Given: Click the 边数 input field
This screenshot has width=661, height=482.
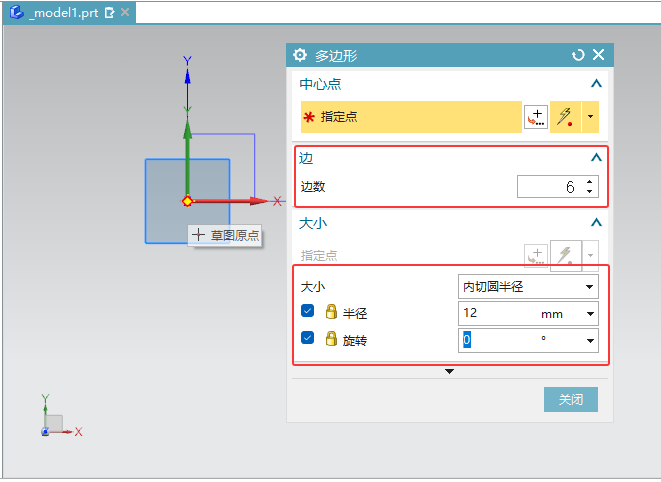Looking at the screenshot, I should 550,186.
